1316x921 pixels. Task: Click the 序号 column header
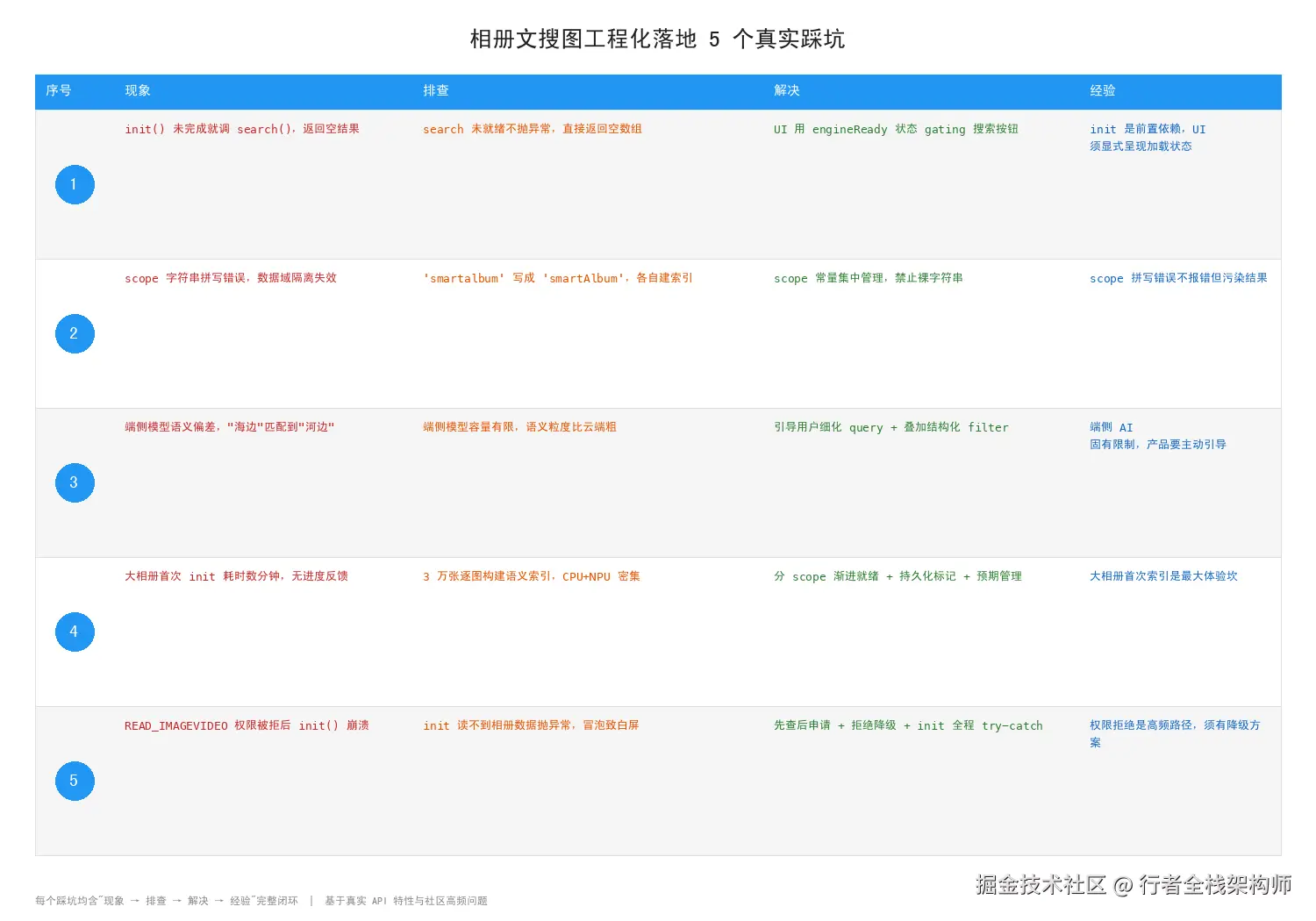coord(59,90)
